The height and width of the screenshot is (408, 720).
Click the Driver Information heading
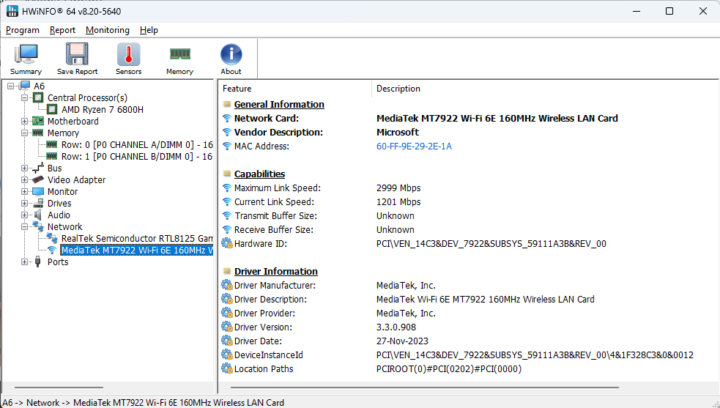click(276, 271)
